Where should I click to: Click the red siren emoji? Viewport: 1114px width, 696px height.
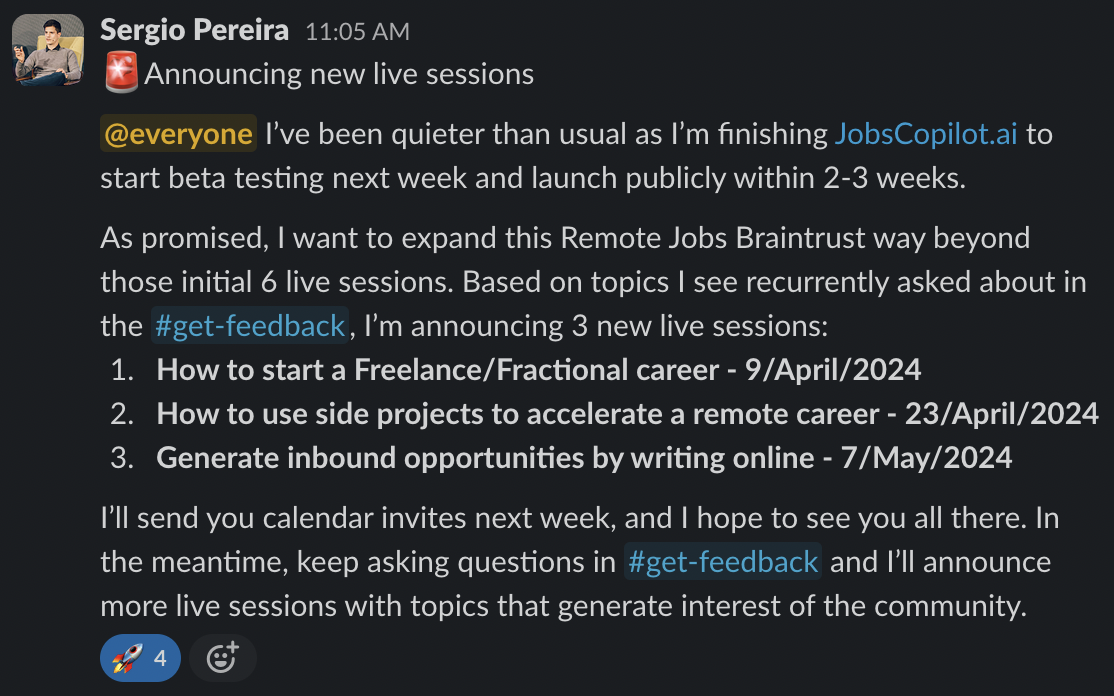121,72
